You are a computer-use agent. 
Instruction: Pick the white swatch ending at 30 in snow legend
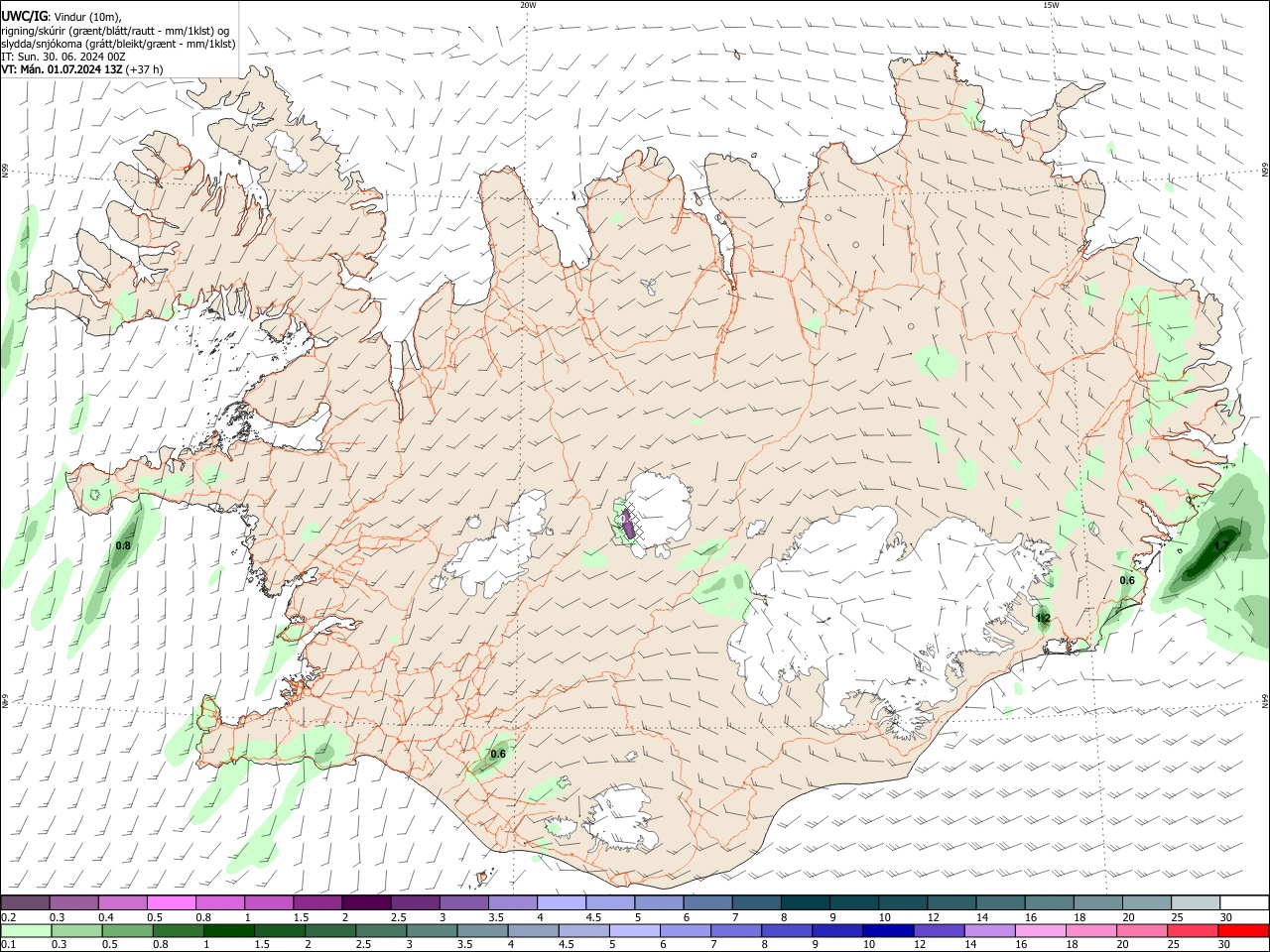pyautogui.click(x=1244, y=903)
